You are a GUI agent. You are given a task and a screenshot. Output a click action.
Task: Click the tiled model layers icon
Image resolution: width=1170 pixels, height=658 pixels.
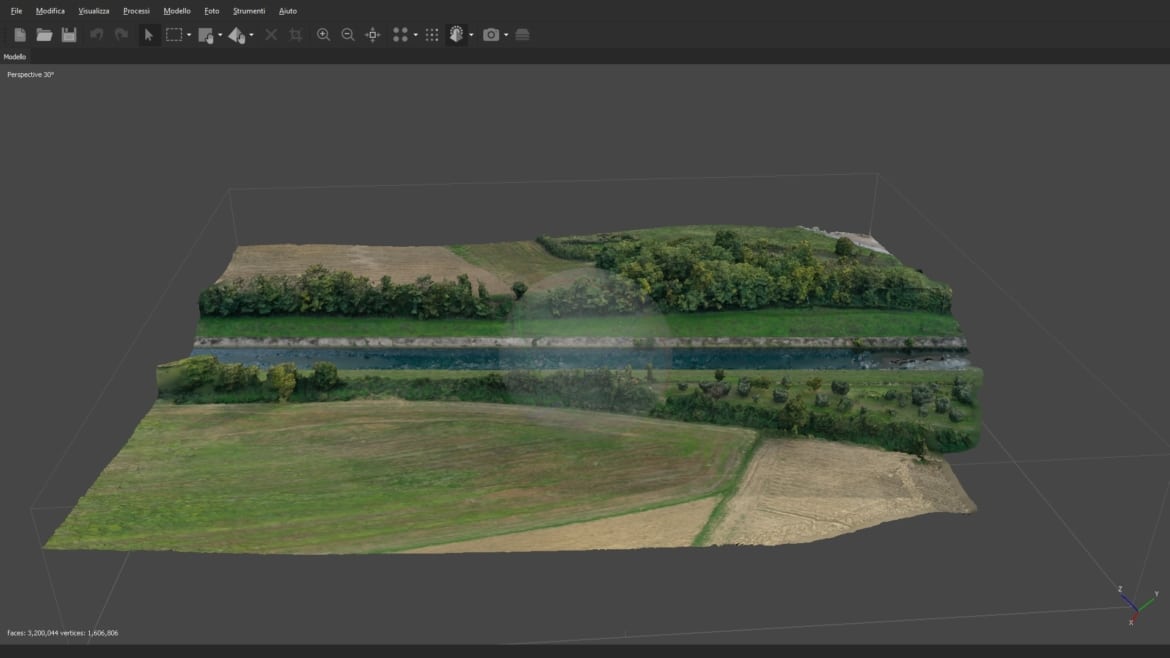click(522, 34)
